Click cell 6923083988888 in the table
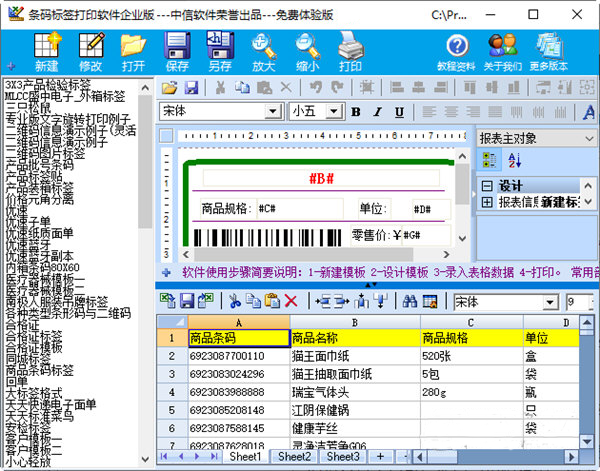The image size is (600, 471). click(239, 392)
